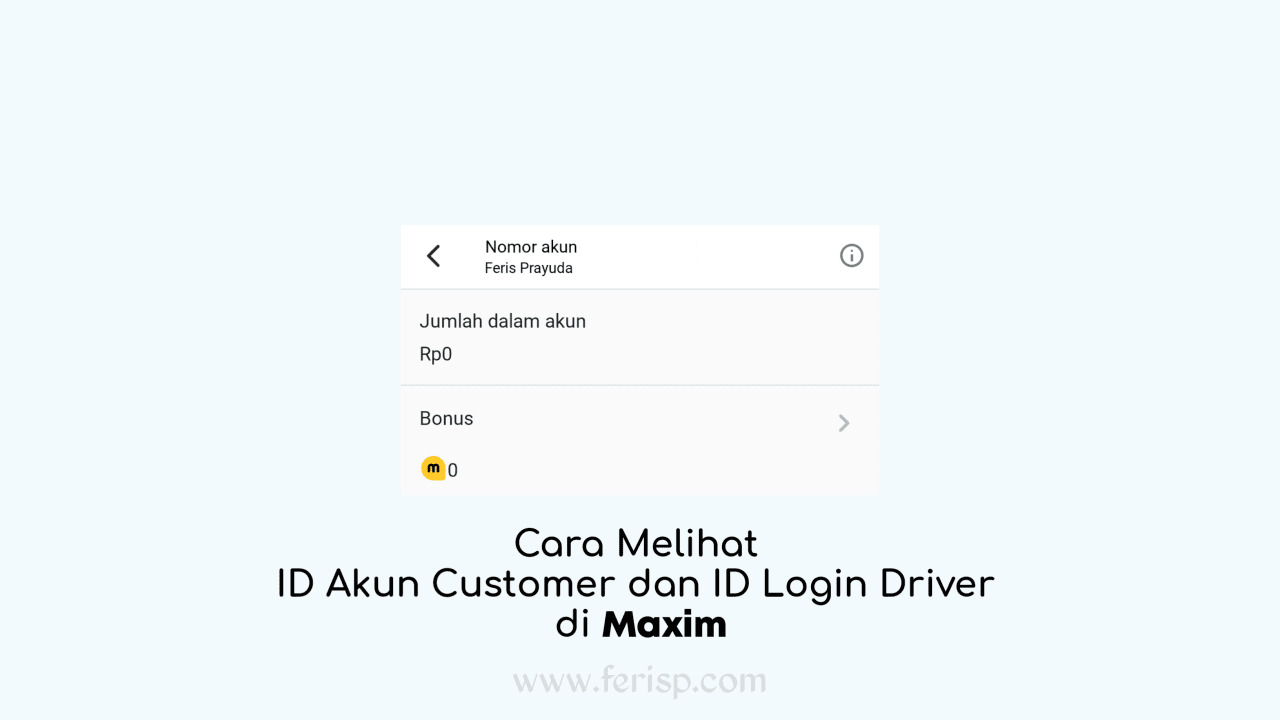Expand Bonus details with the right chevron

point(844,423)
